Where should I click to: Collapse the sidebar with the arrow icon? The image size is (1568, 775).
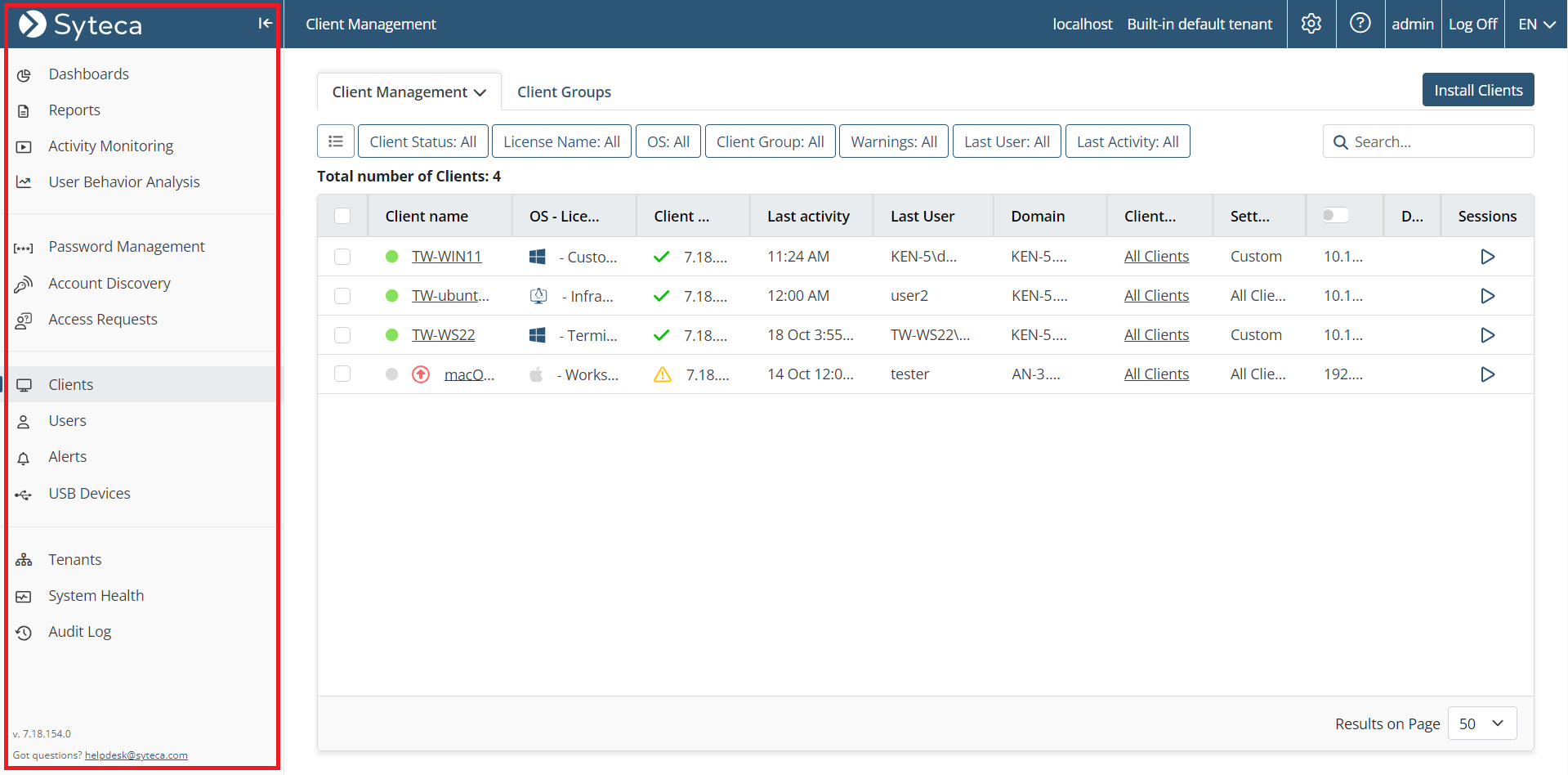265,24
